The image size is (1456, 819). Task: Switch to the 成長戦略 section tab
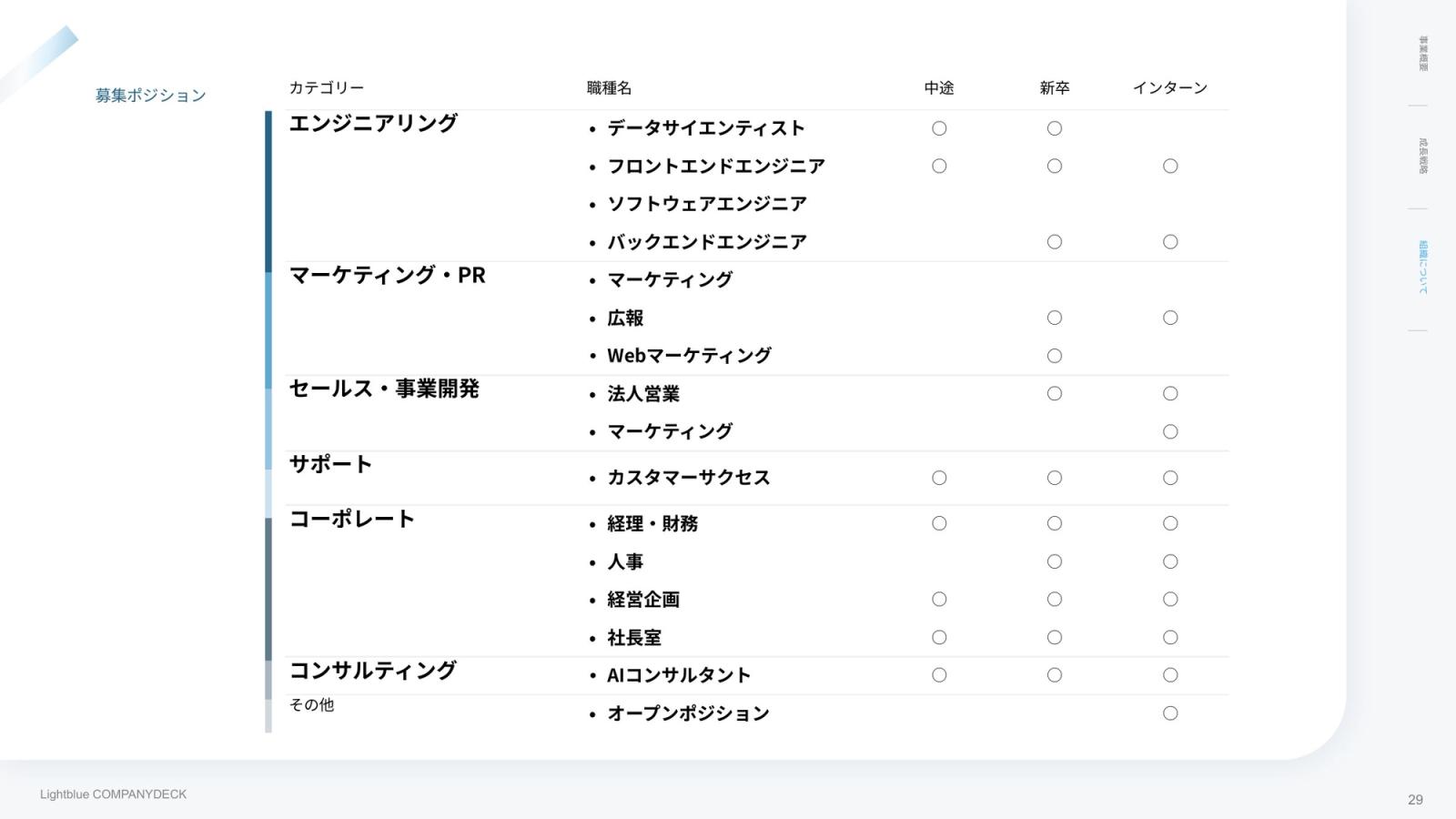pyautogui.click(x=1423, y=157)
